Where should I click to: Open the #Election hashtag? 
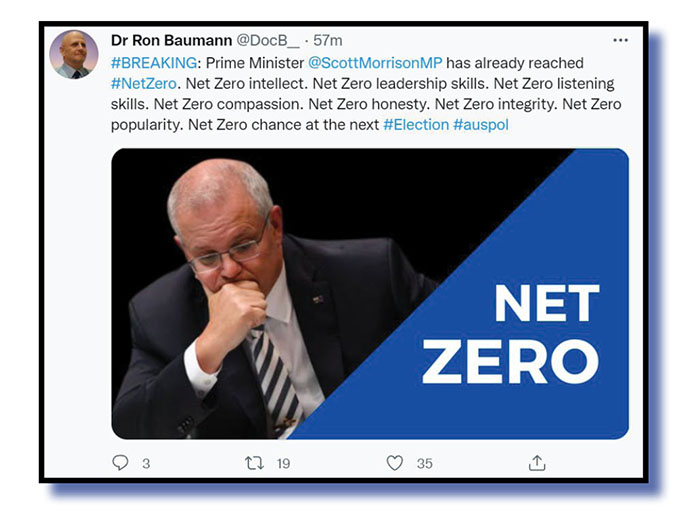point(415,125)
